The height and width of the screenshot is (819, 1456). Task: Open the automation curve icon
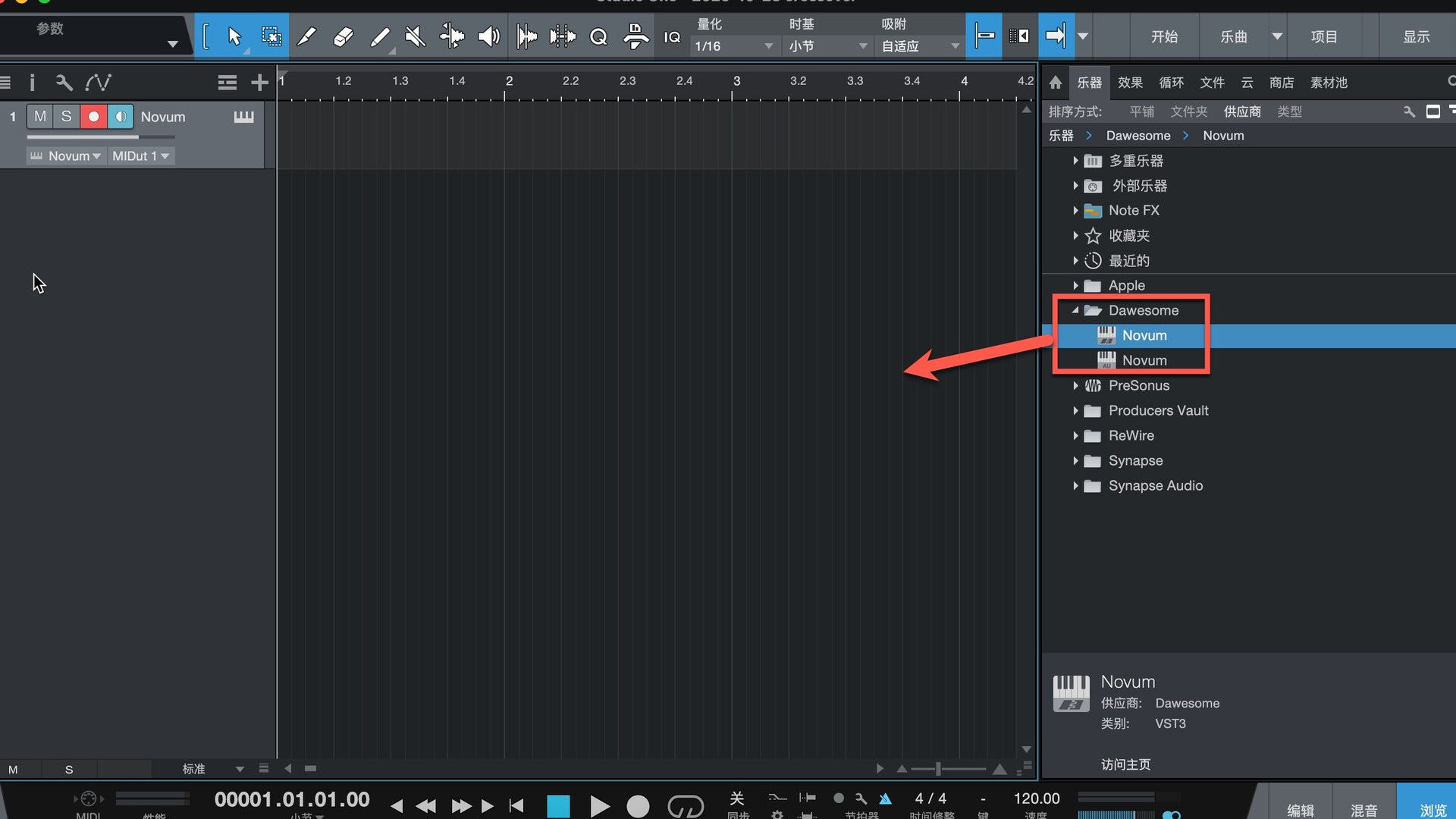[98, 82]
